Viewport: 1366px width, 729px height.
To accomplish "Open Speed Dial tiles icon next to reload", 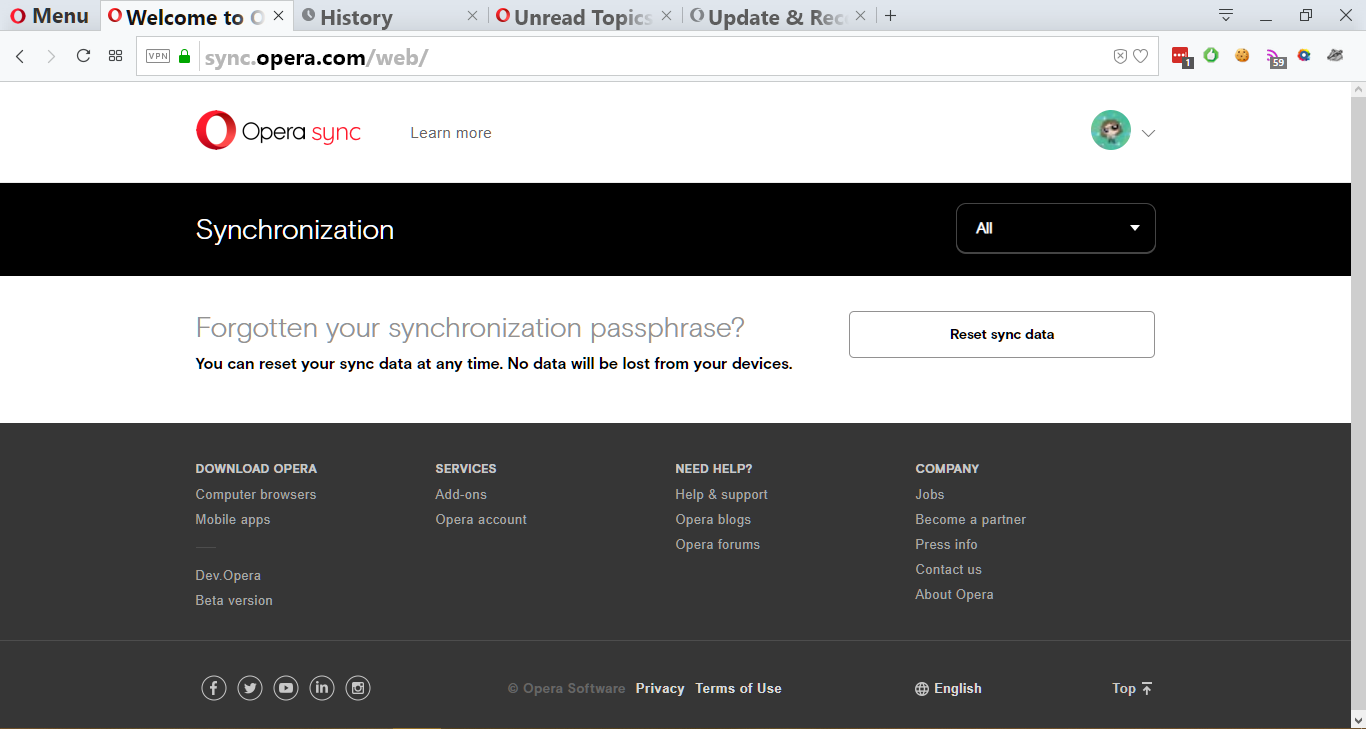I will pyautogui.click(x=115, y=56).
